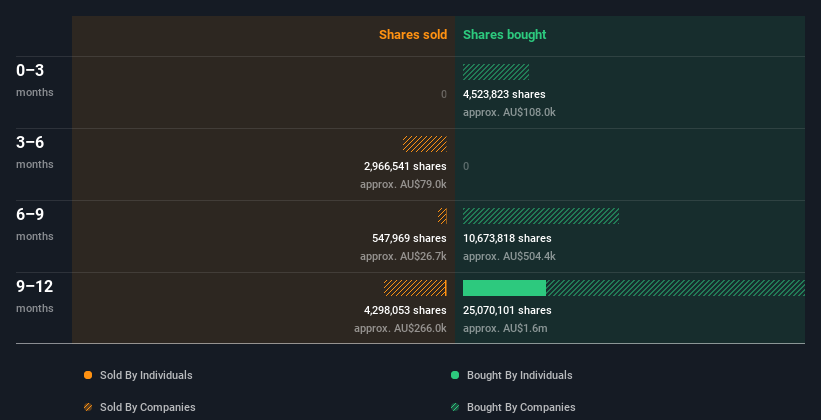Click the solid green 9–12 months individuals bar
This screenshot has width=821, height=420.
tap(504, 288)
